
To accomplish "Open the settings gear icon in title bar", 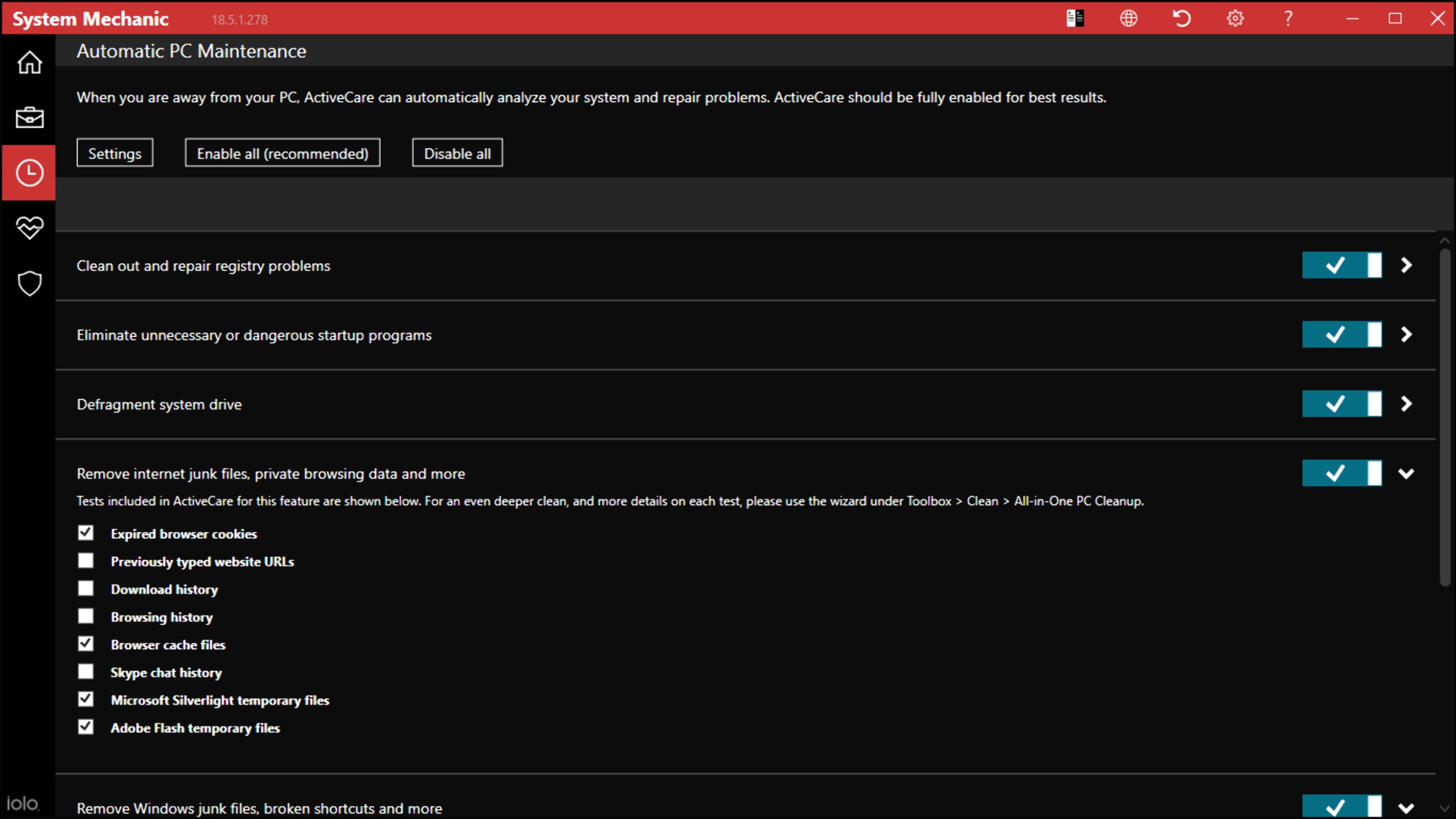I will 1235,19.
